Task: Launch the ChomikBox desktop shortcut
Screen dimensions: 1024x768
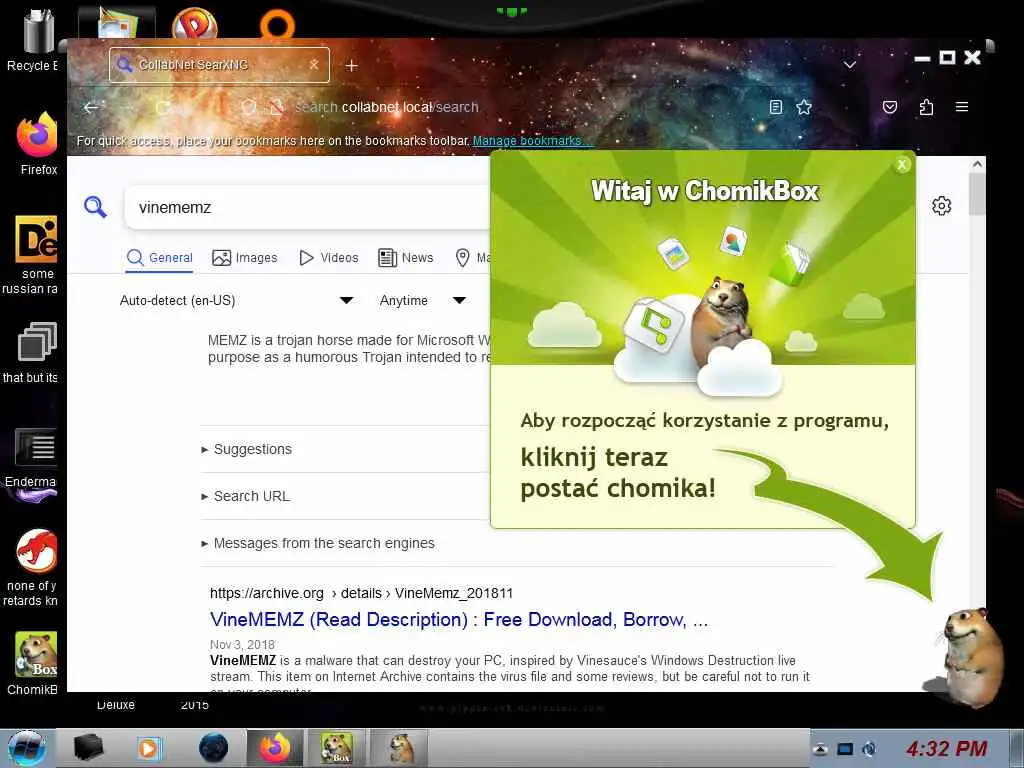Action: coord(36,662)
